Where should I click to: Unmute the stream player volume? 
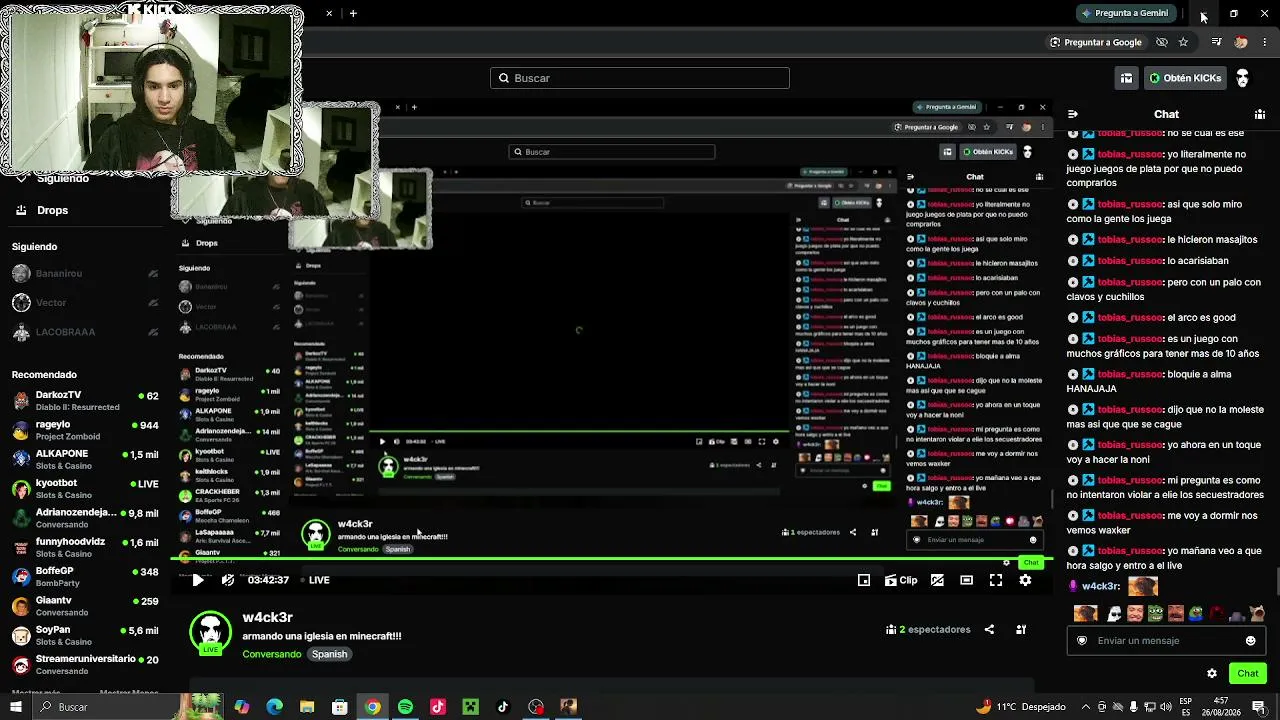tap(228, 580)
